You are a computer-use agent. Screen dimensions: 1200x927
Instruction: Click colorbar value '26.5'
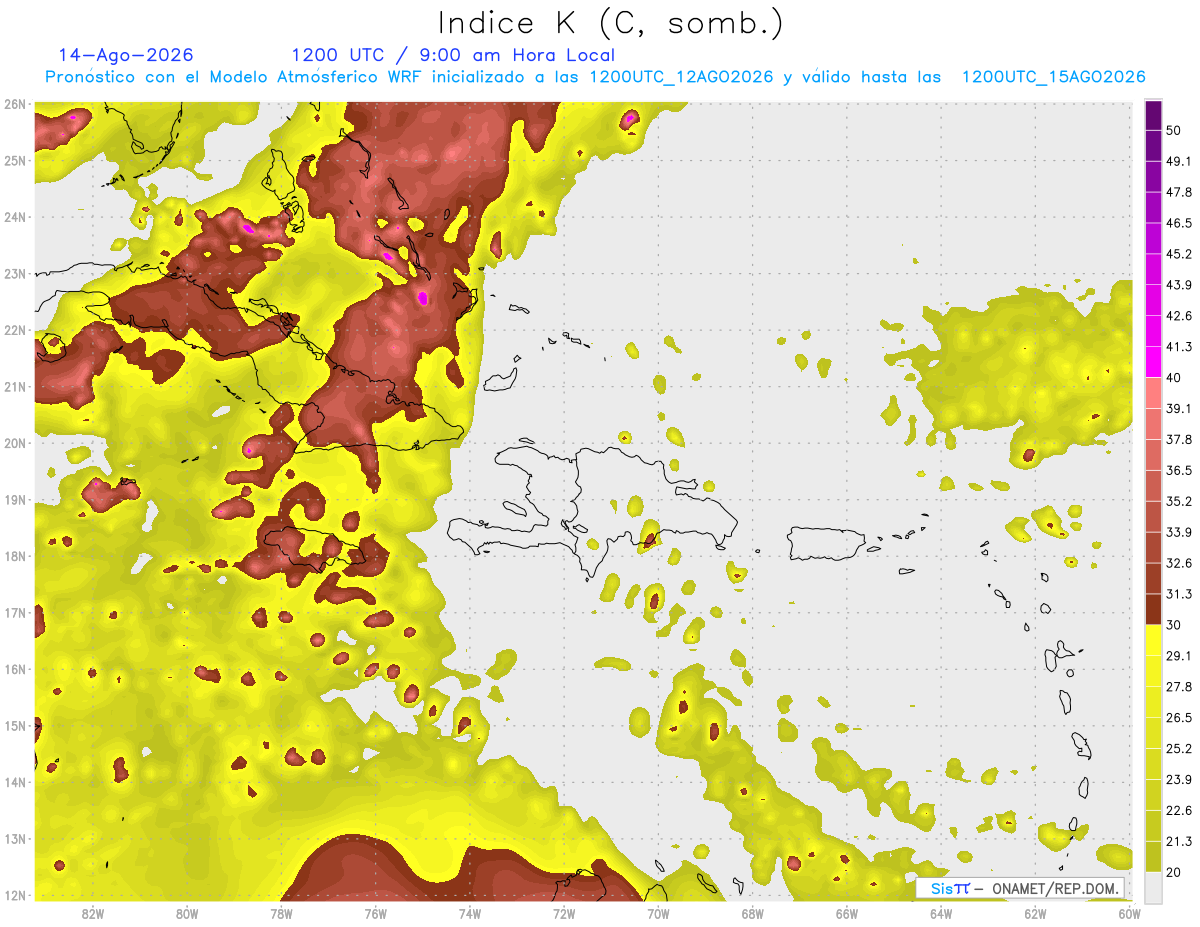click(x=1179, y=717)
